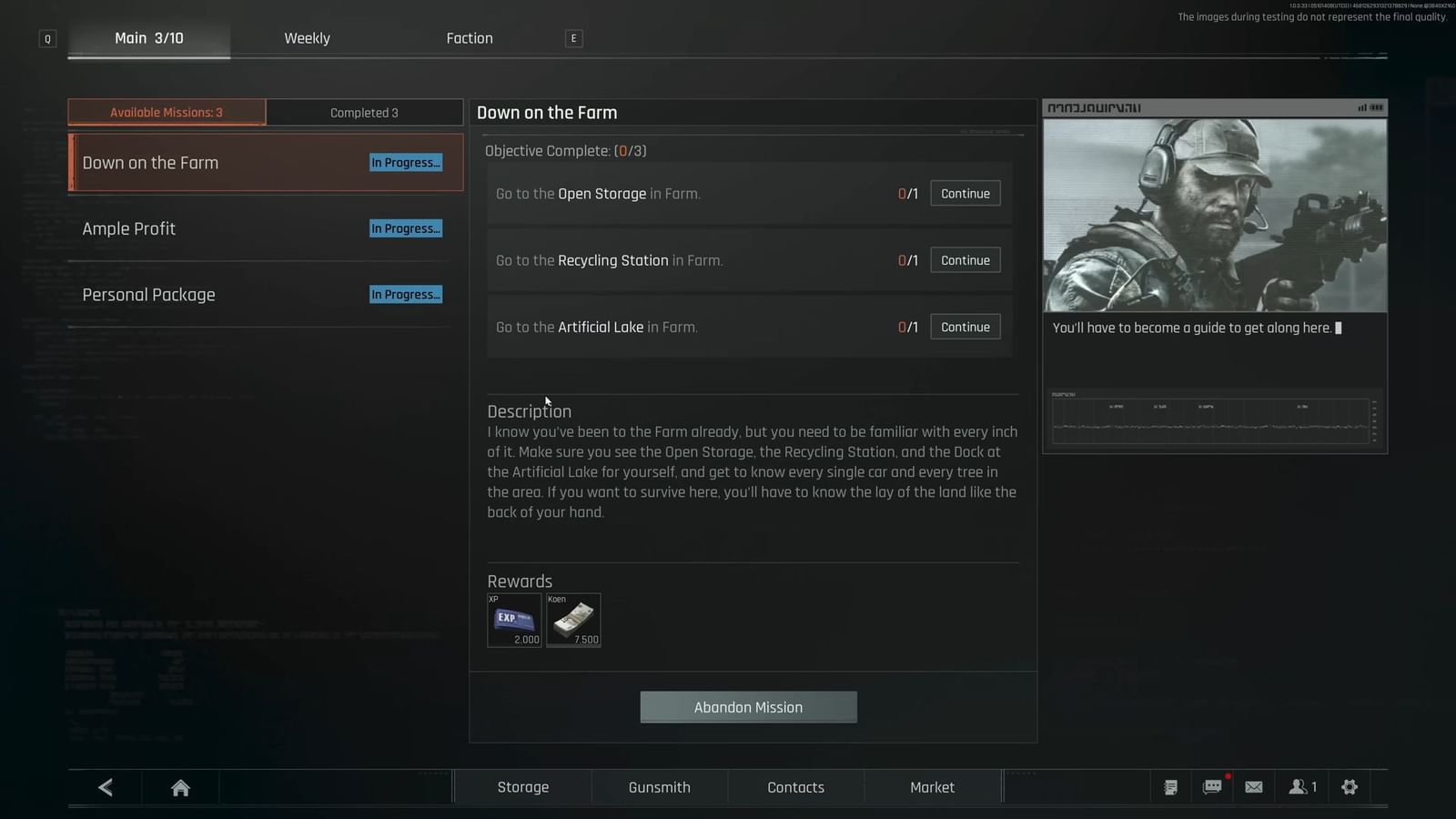Screen dimensions: 1456x819
Task: Click the Abandon Mission button
Action: (x=748, y=707)
